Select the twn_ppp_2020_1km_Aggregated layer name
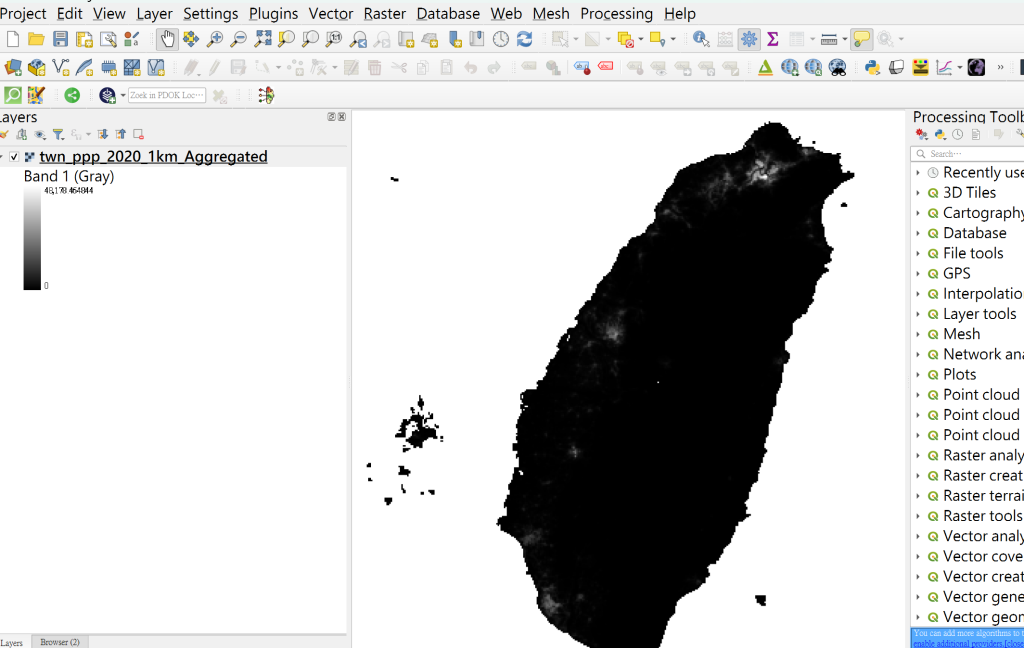The height and width of the screenshot is (648, 1024). 153,157
